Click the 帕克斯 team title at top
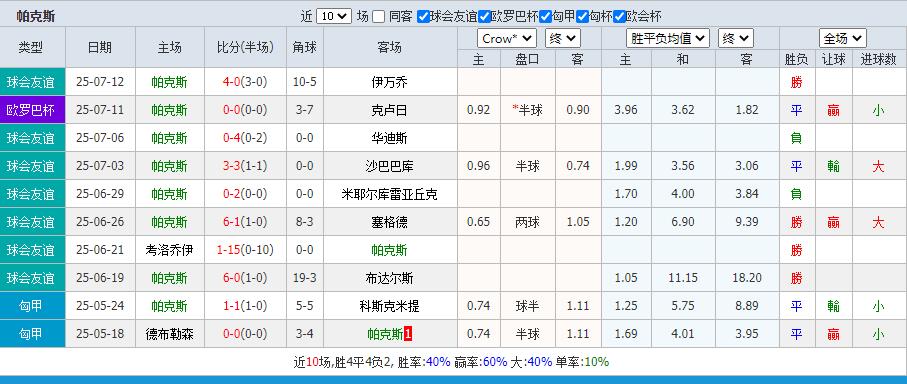Screen dimensions: 907x384 (36, 17)
